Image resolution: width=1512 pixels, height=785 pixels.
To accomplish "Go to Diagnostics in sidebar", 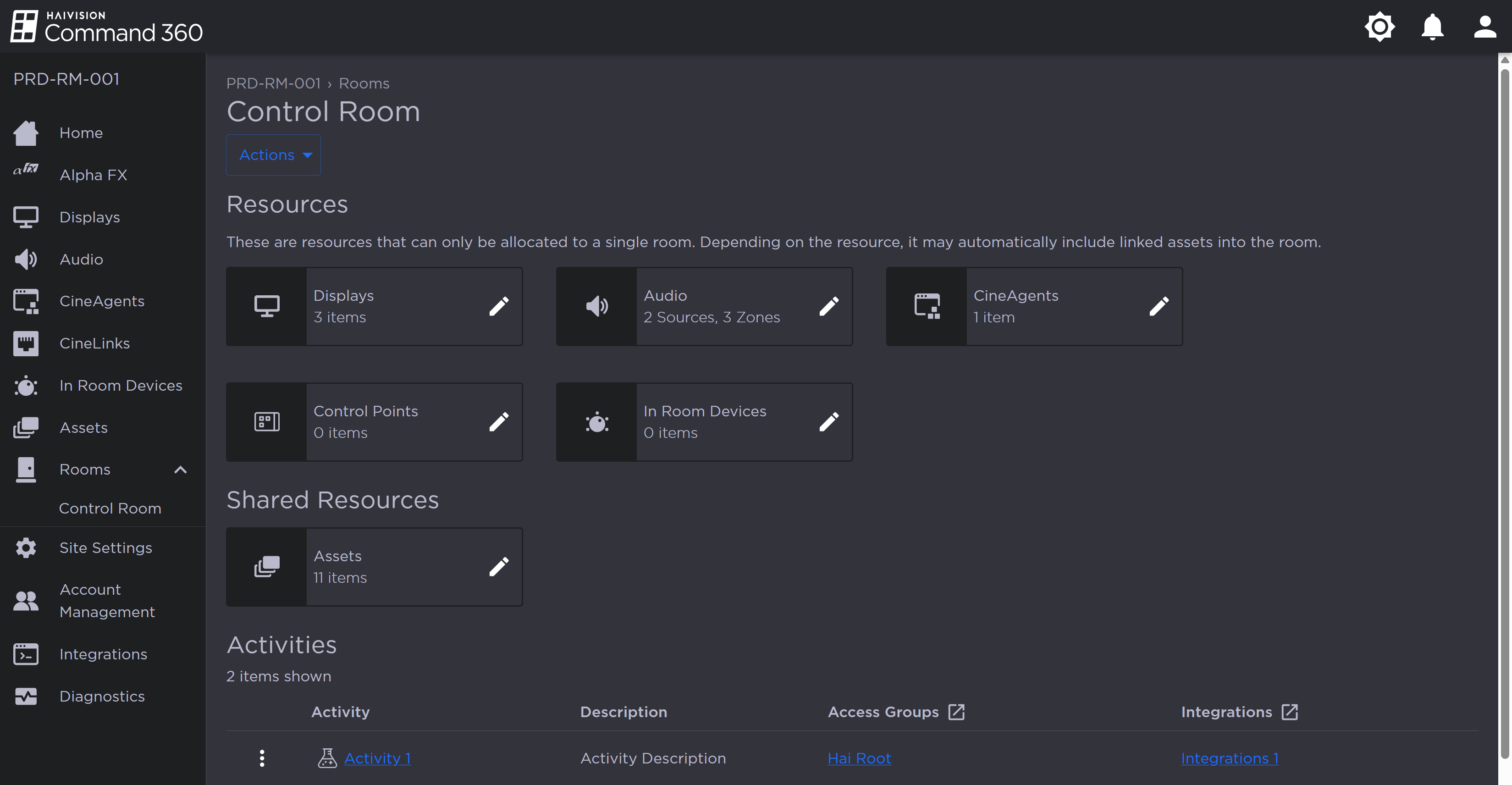I will pyautogui.click(x=101, y=697).
